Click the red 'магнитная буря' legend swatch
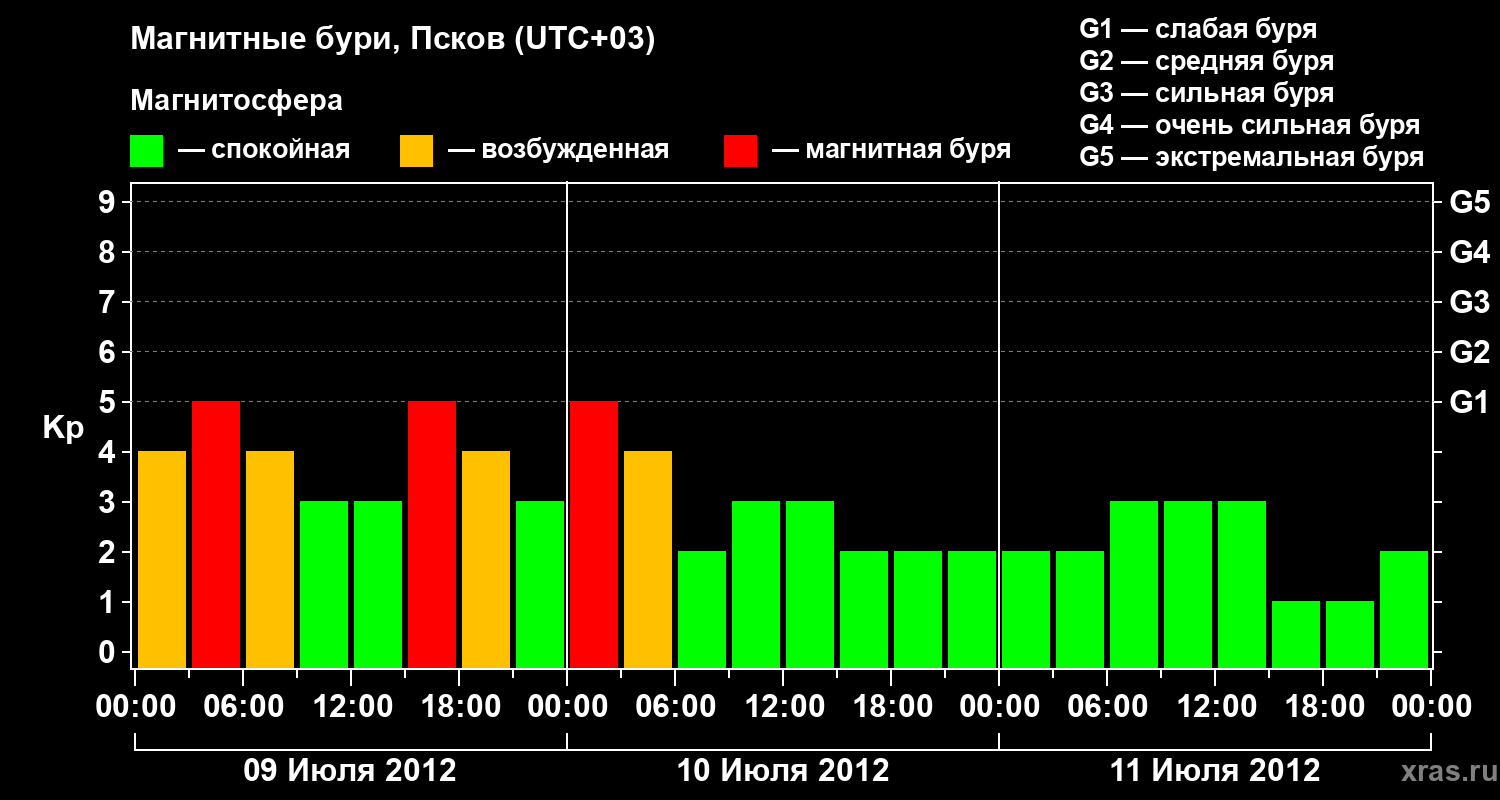This screenshot has width=1500, height=800. 740,151
